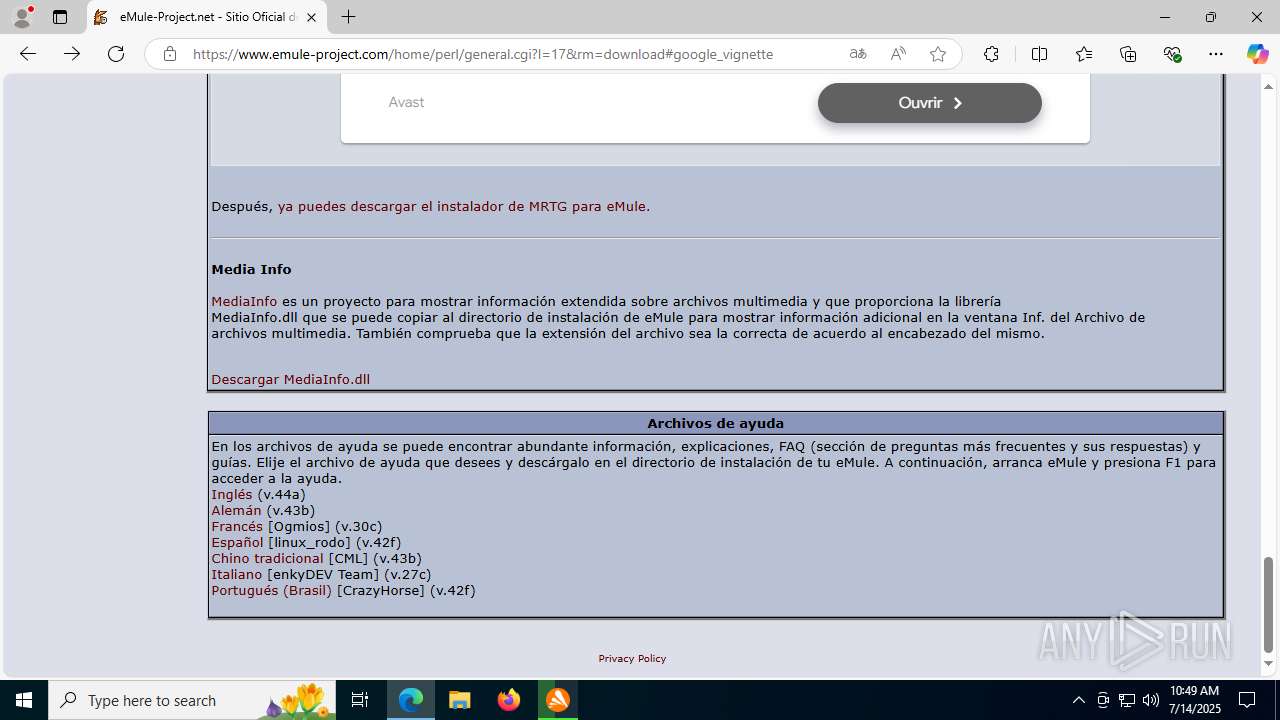Open the browser profile avatar
This screenshot has height=720, width=1280.
click(x=22, y=17)
